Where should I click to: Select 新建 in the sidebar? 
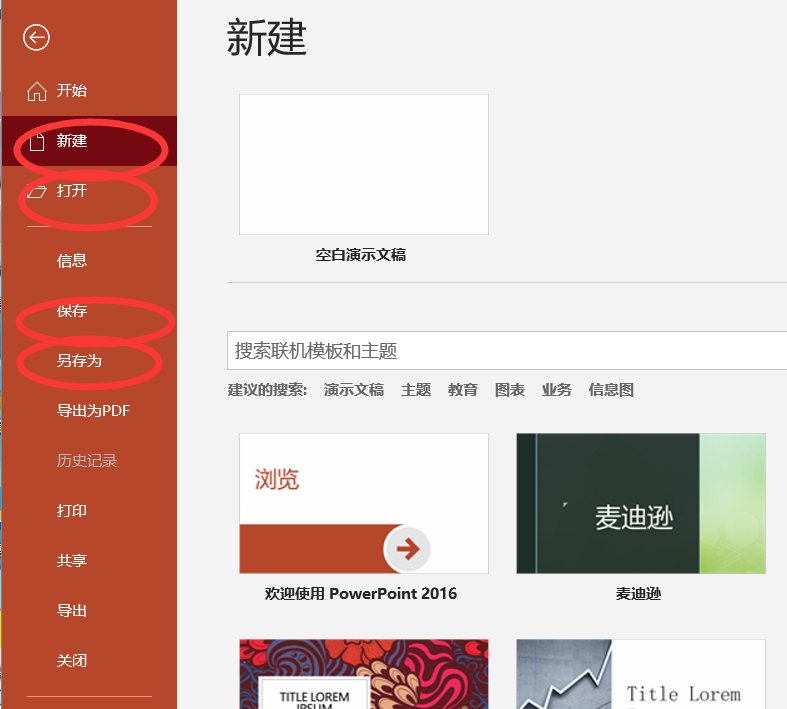[x=89, y=141]
